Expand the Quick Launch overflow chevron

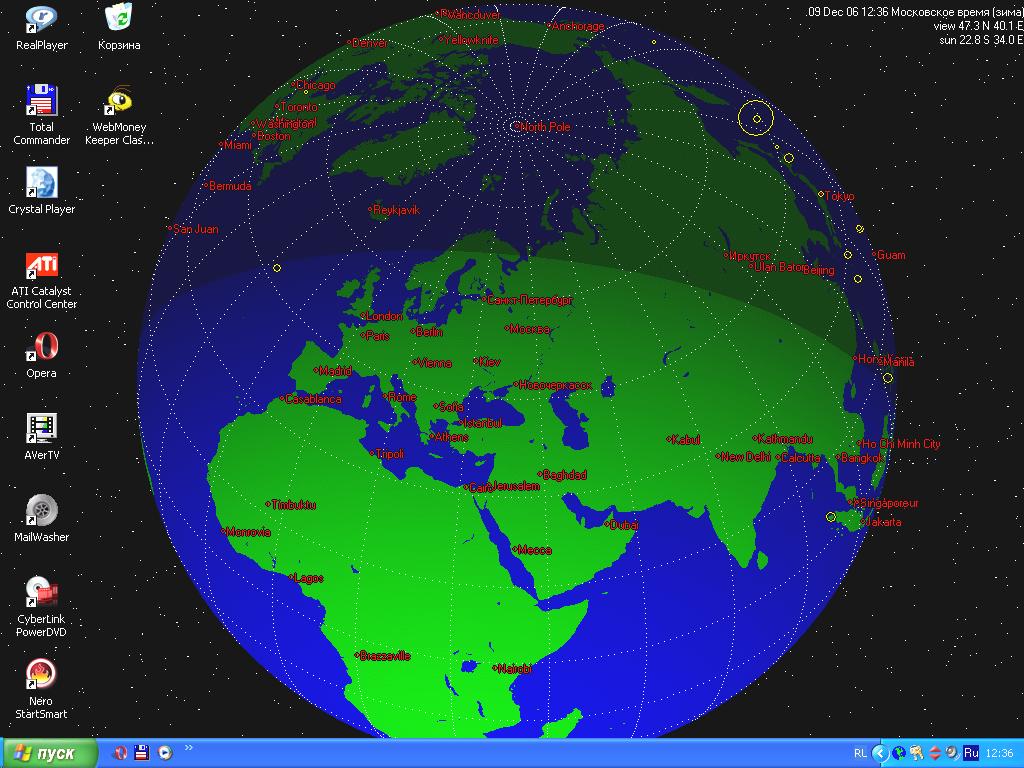click(189, 749)
